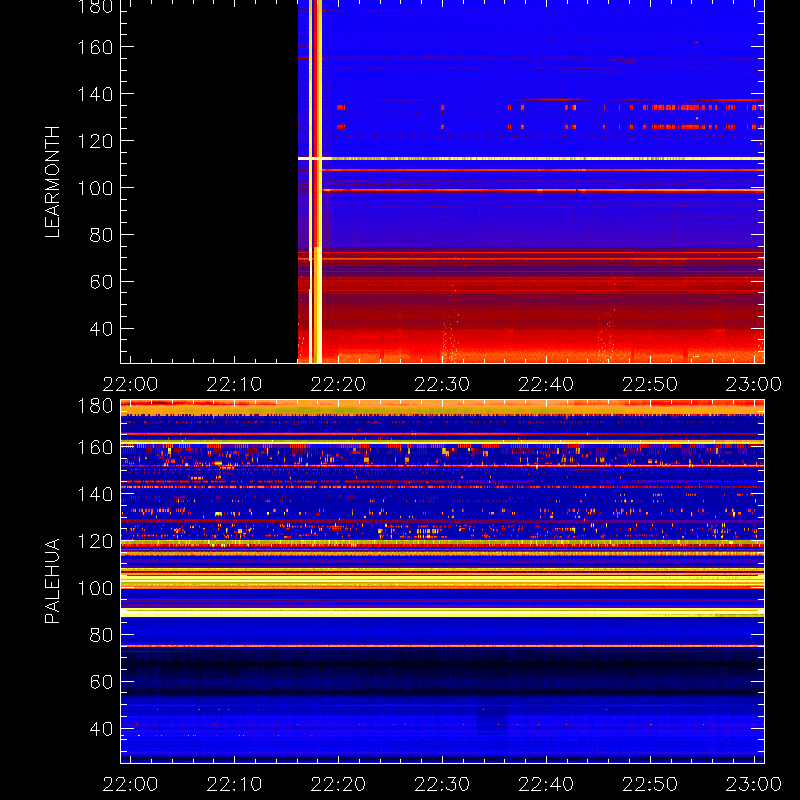Click the thick yellow band near 90 in Palehua
800x800 pixels.
pos(442,613)
